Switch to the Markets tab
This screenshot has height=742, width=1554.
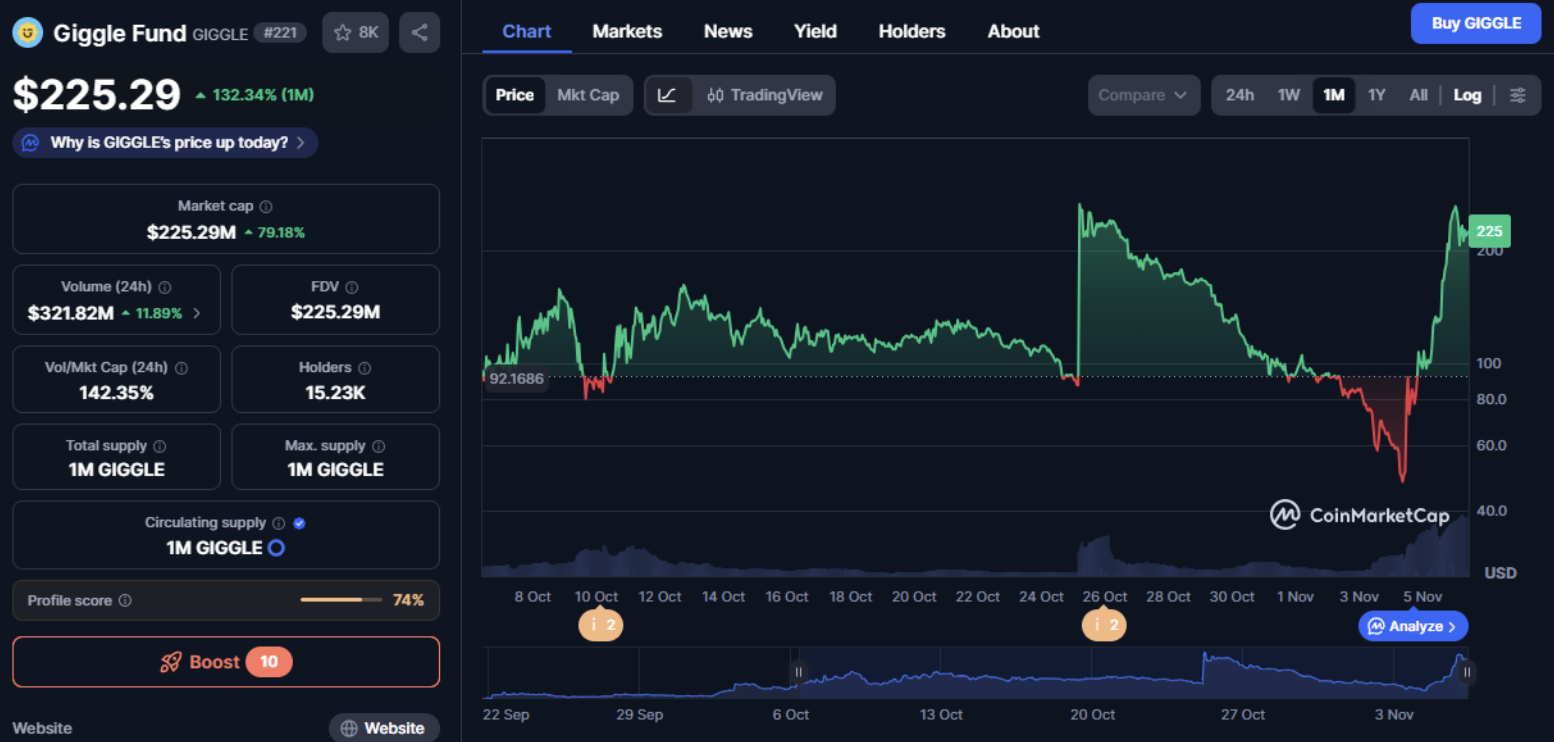point(627,31)
